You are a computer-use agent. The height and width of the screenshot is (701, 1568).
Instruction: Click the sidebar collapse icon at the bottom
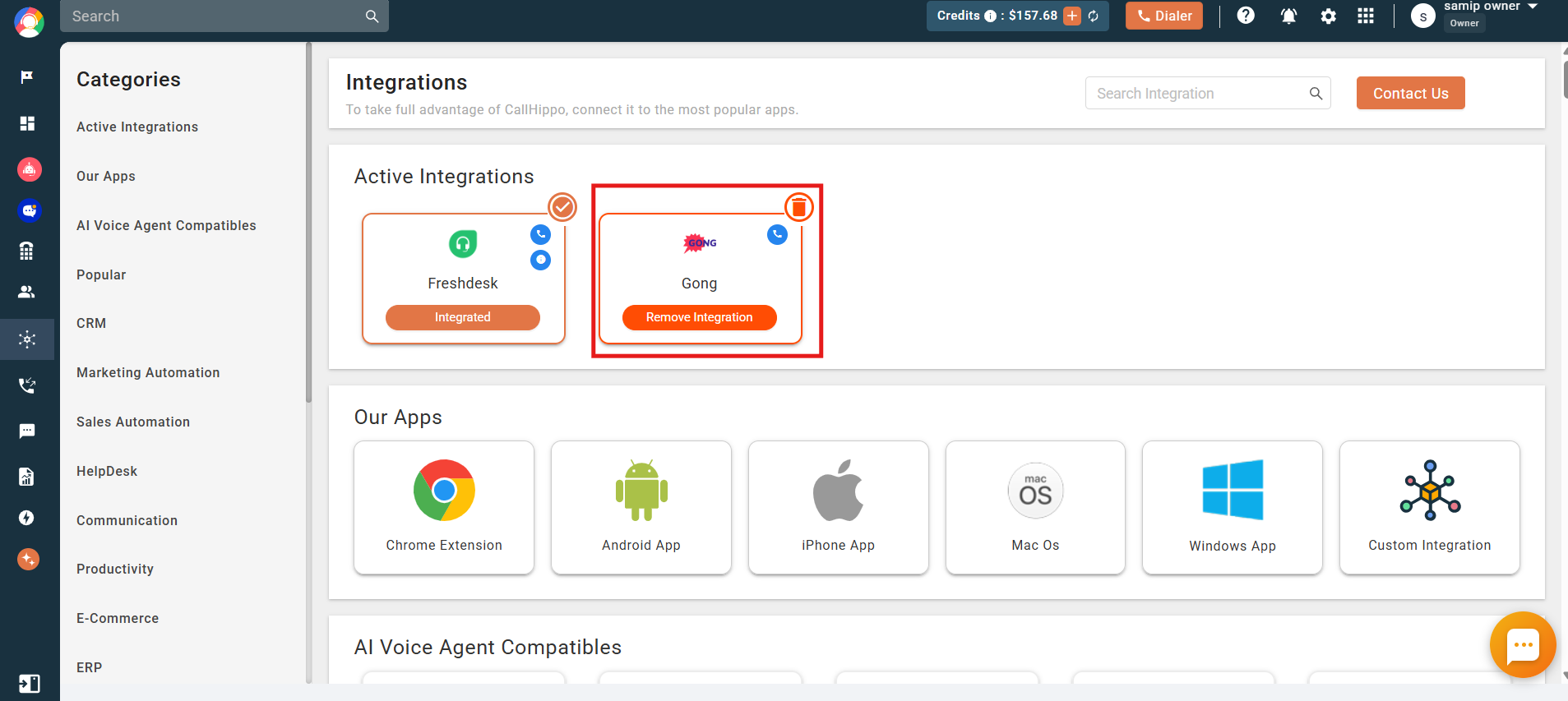29,684
